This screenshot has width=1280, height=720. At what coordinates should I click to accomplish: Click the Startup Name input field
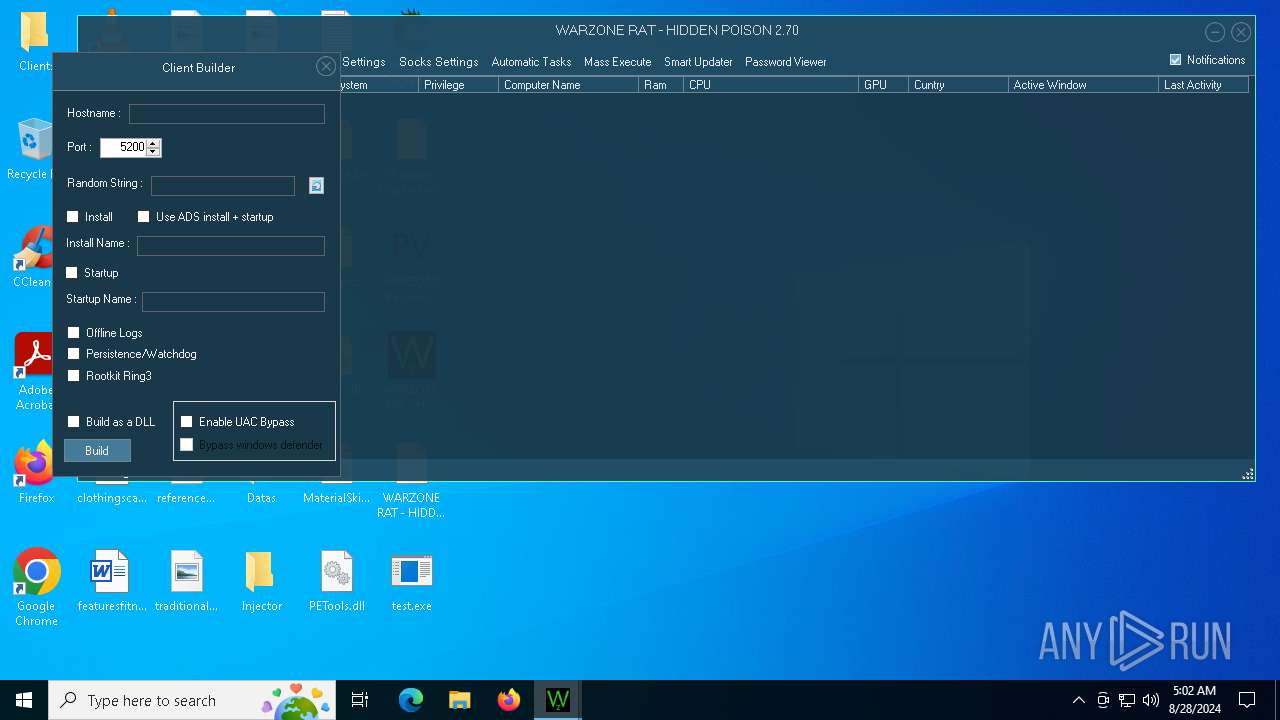pos(233,302)
